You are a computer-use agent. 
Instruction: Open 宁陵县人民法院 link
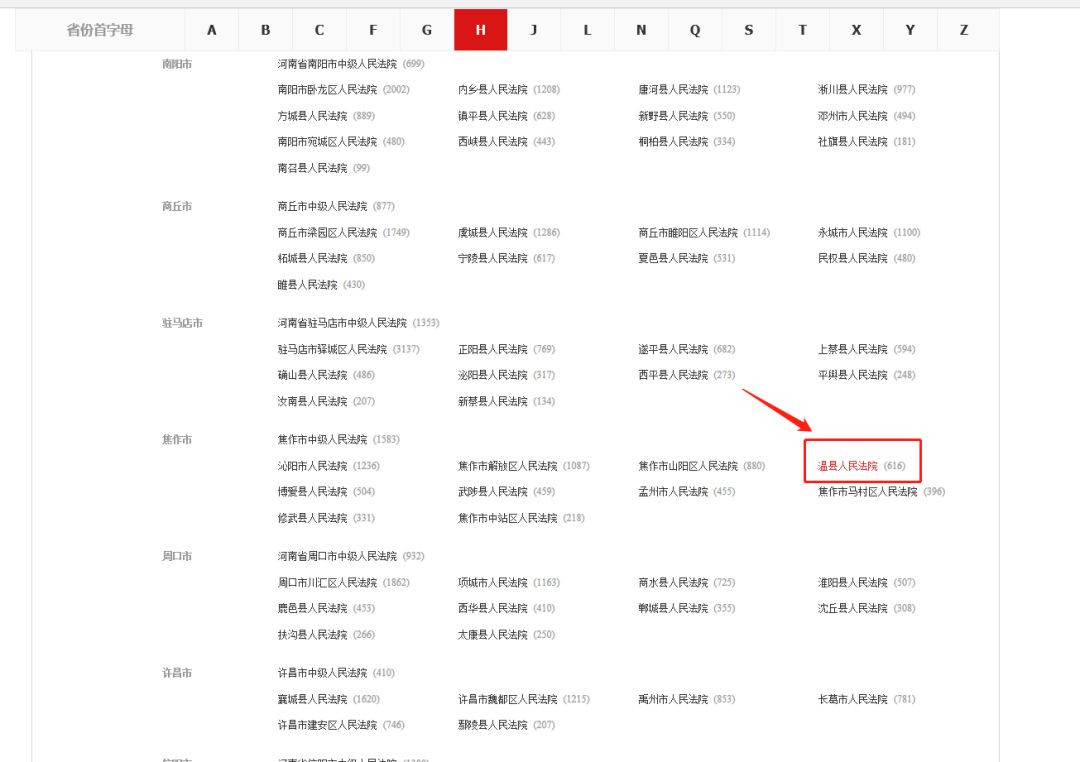click(x=492, y=258)
